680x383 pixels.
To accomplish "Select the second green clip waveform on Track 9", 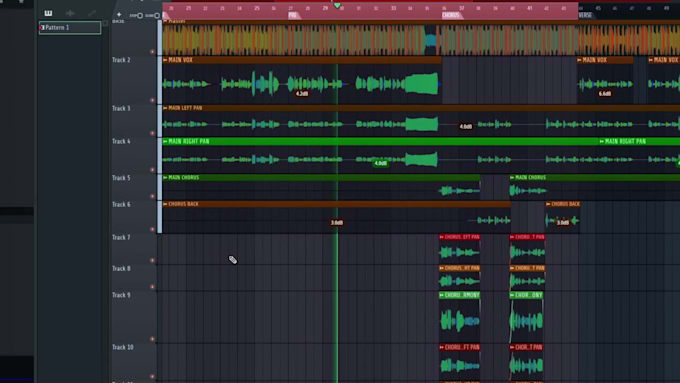I will click(x=526, y=321).
